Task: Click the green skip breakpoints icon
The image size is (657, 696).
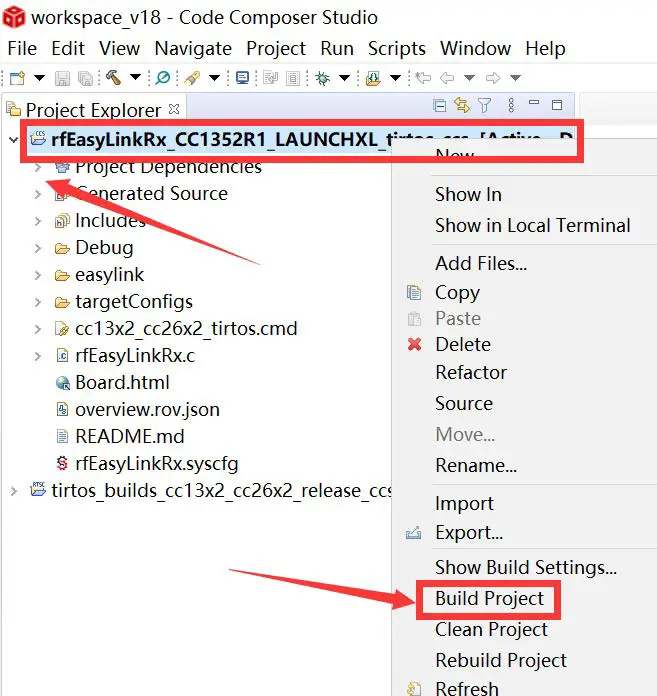Action: tap(163, 78)
